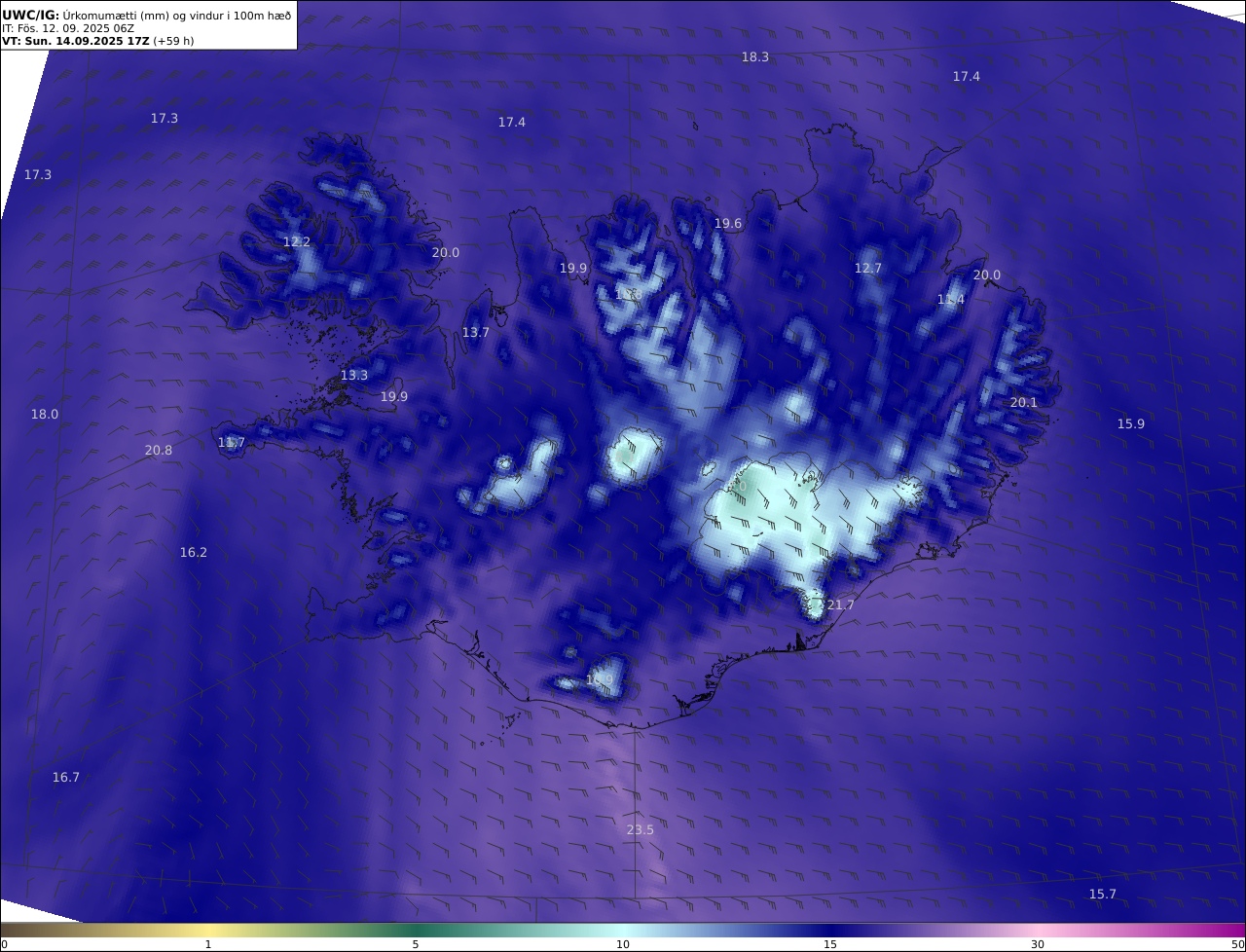Click the 15.9 value label
The image size is (1246, 952).
click(1130, 424)
